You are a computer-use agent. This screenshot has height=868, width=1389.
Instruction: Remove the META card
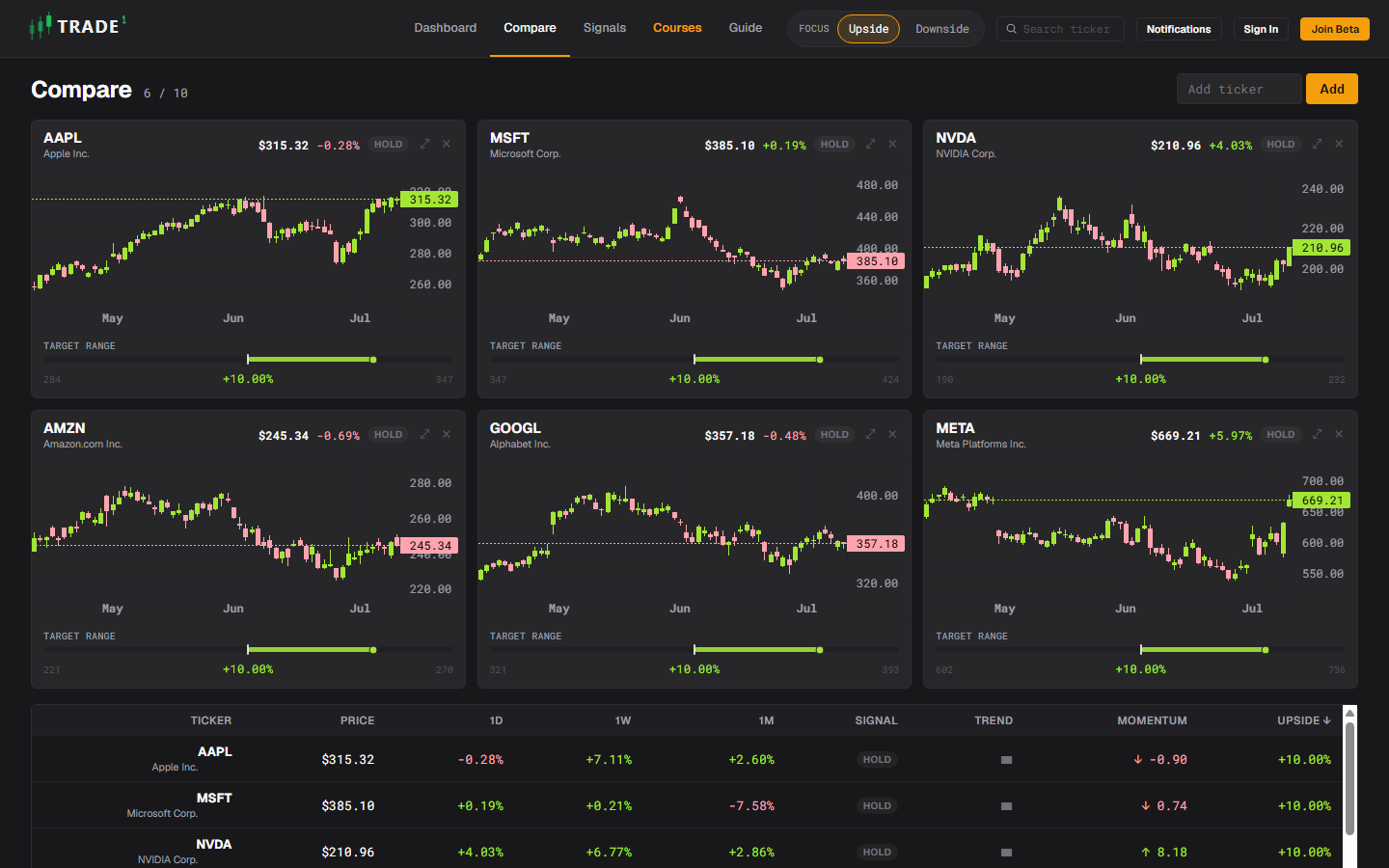[1339, 434]
